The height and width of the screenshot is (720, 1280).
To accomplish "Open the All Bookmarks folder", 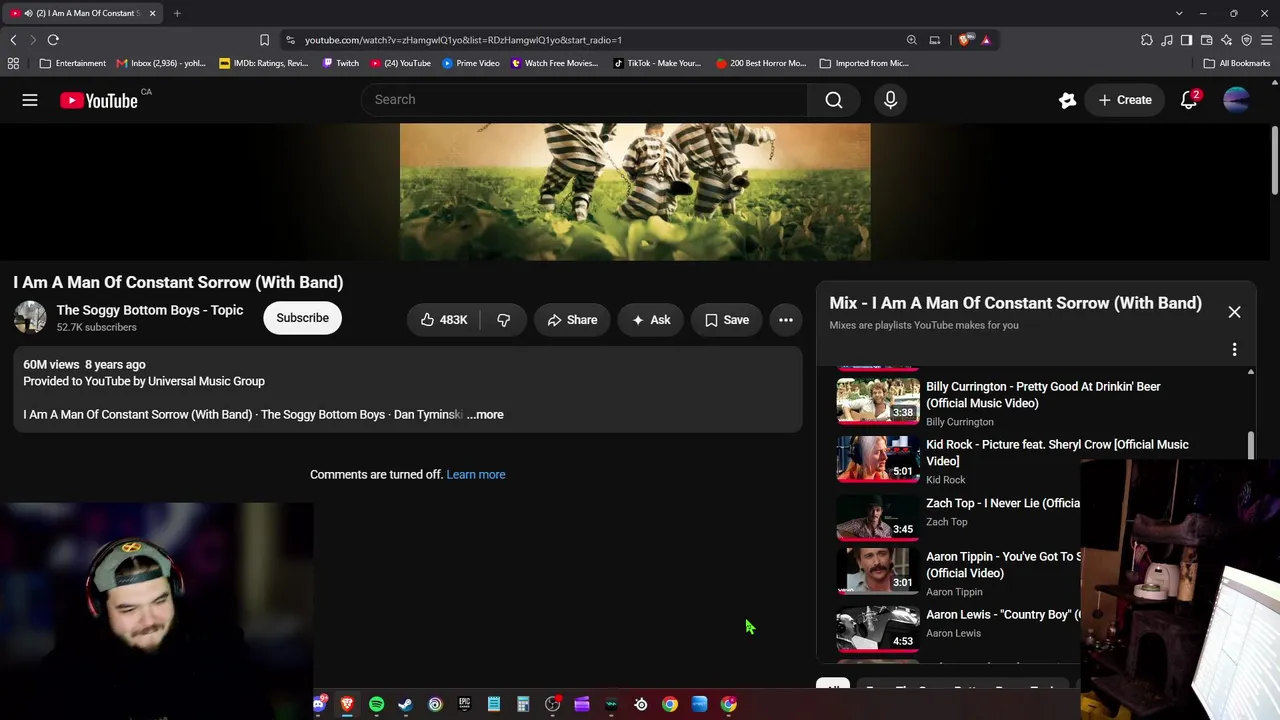I will click(1237, 63).
